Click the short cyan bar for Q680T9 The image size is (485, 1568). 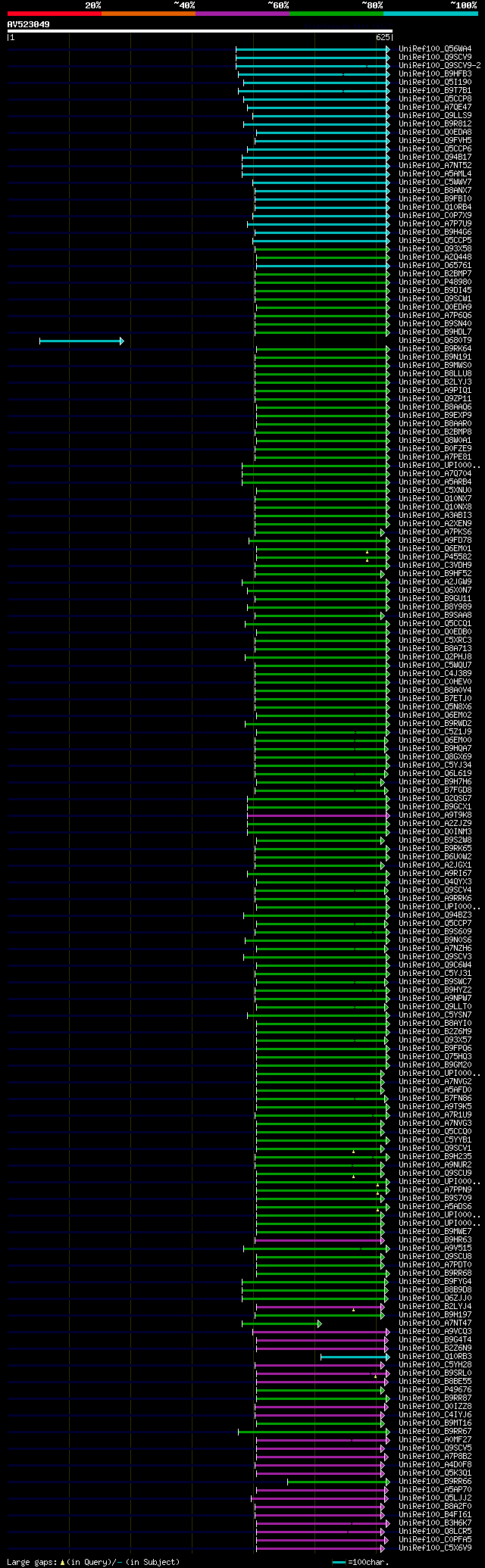coord(81,341)
